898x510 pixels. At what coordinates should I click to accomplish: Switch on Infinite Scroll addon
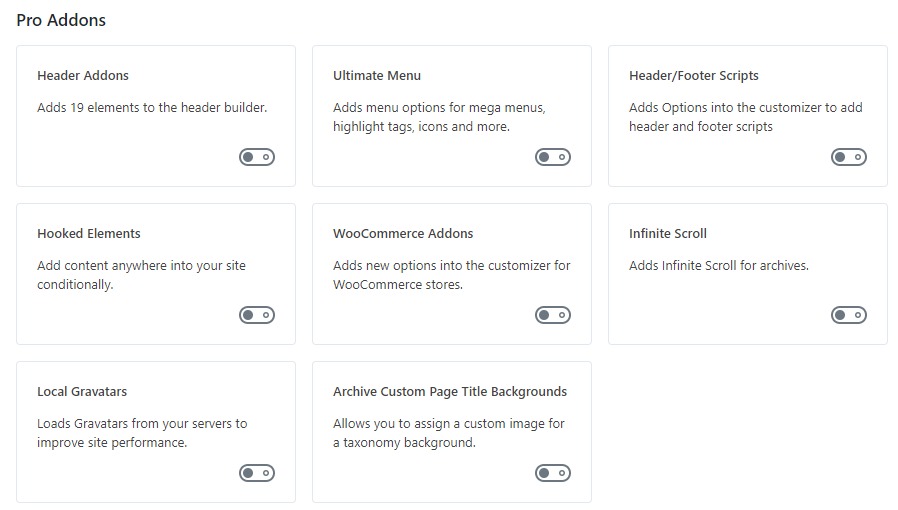point(849,315)
